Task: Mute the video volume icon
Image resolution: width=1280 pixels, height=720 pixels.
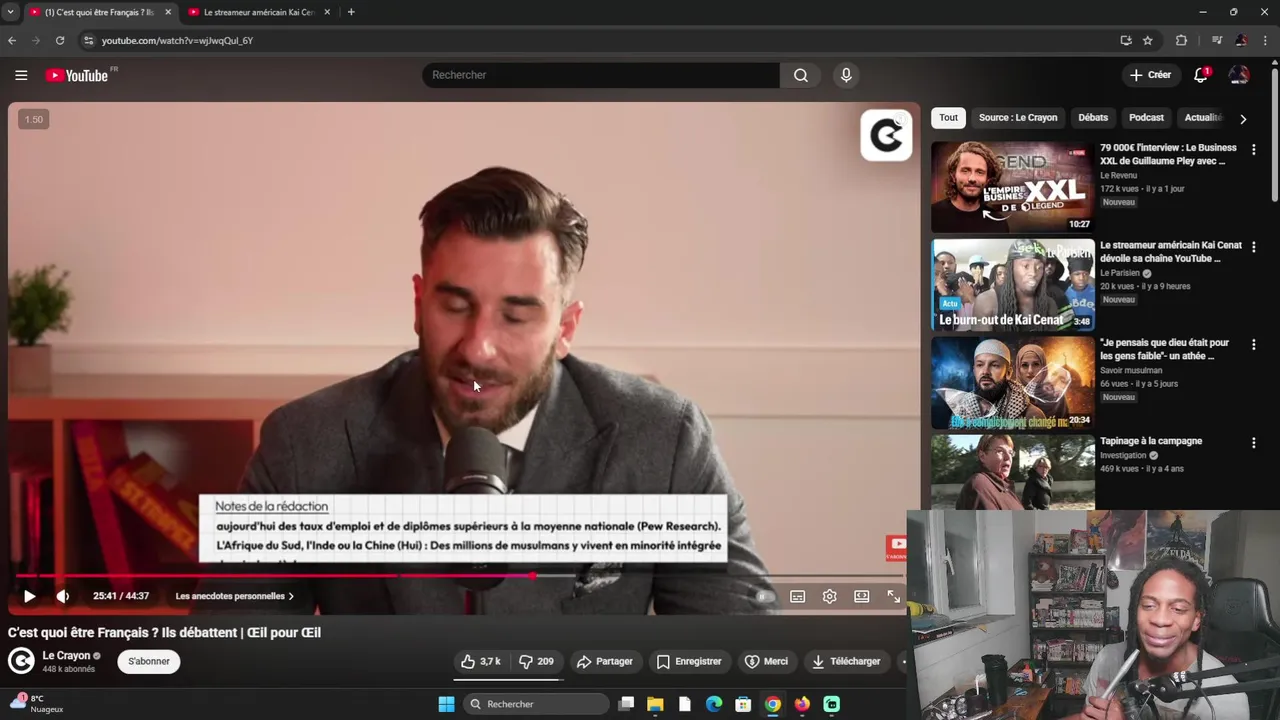Action: click(x=62, y=596)
